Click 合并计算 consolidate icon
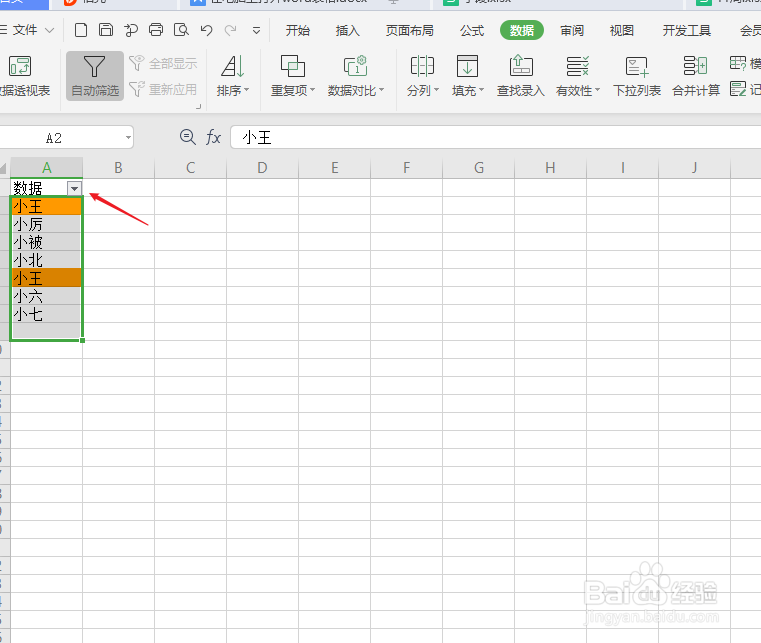The image size is (761, 643). pos(696,77)
